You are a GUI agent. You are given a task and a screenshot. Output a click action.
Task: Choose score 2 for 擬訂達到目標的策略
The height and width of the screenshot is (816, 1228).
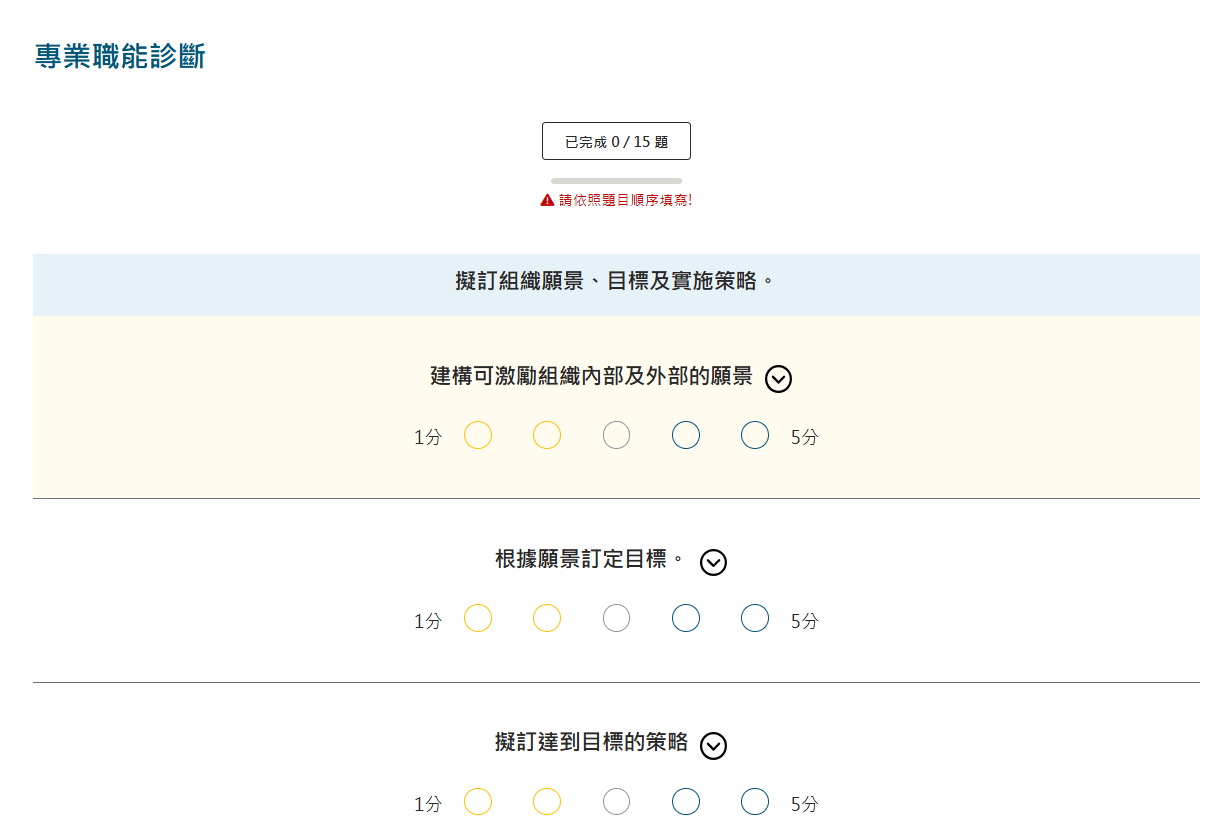point(547,802)
